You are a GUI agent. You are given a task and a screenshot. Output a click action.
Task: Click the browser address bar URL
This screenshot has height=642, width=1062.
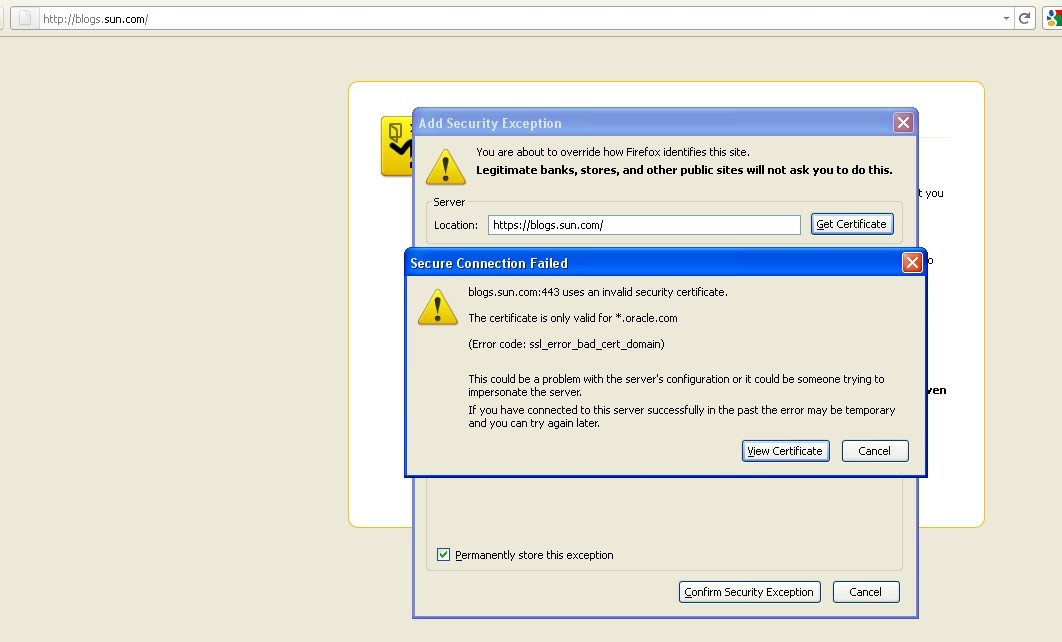(x=95, y=19)
